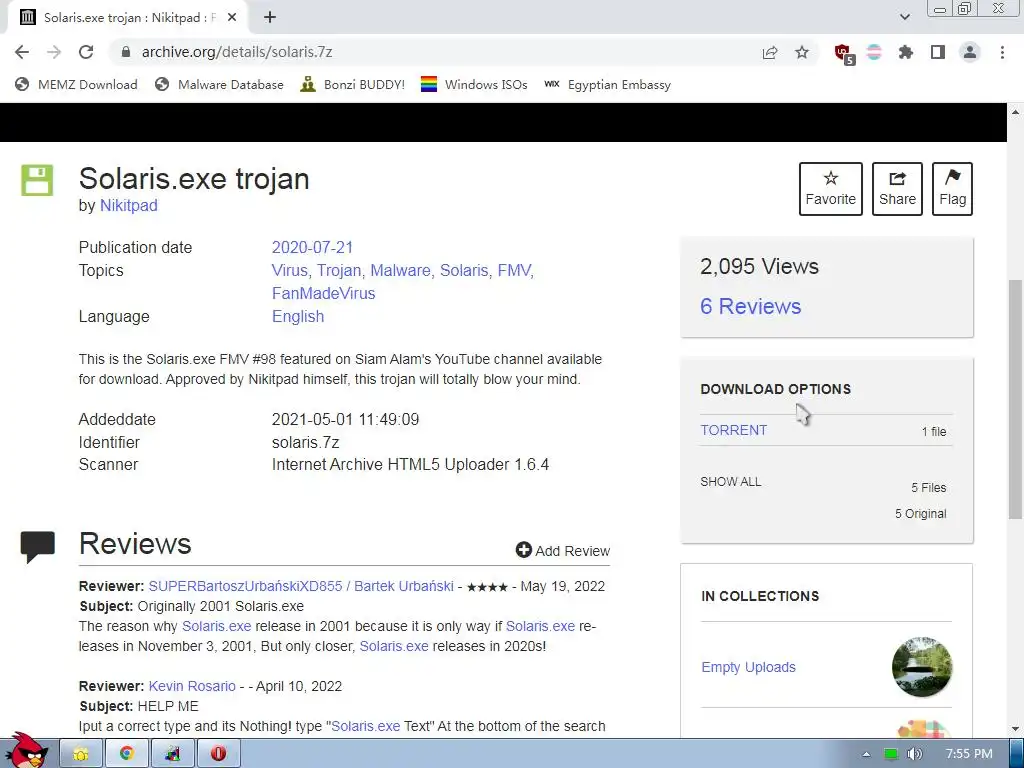This screenshot has width=1024, height=768.
Task: Open the Bonzi BUDDY! bookmark
Action: (353, 85)
